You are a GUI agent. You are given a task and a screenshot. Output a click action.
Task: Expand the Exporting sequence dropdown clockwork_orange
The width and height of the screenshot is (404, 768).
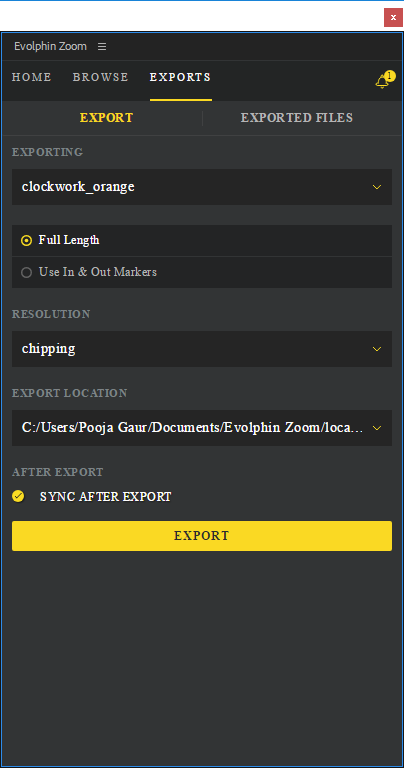[202, 187]
